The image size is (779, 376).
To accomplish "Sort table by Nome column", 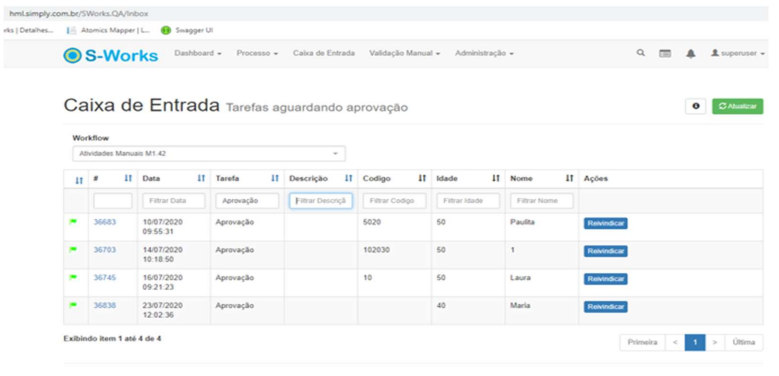I will pos(569,178).
